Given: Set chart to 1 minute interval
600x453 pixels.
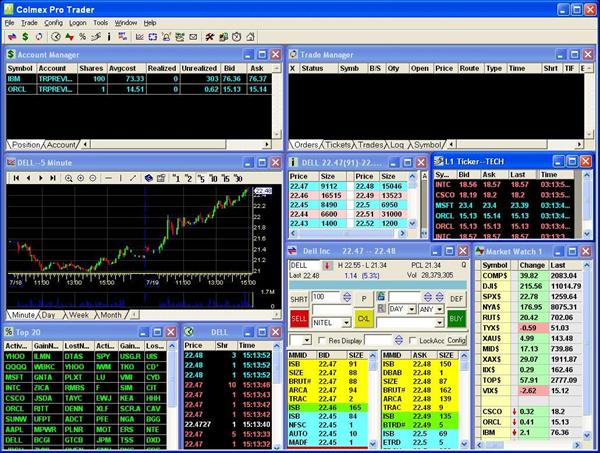Looking at the screenshot, I should [x=176, y=178].
